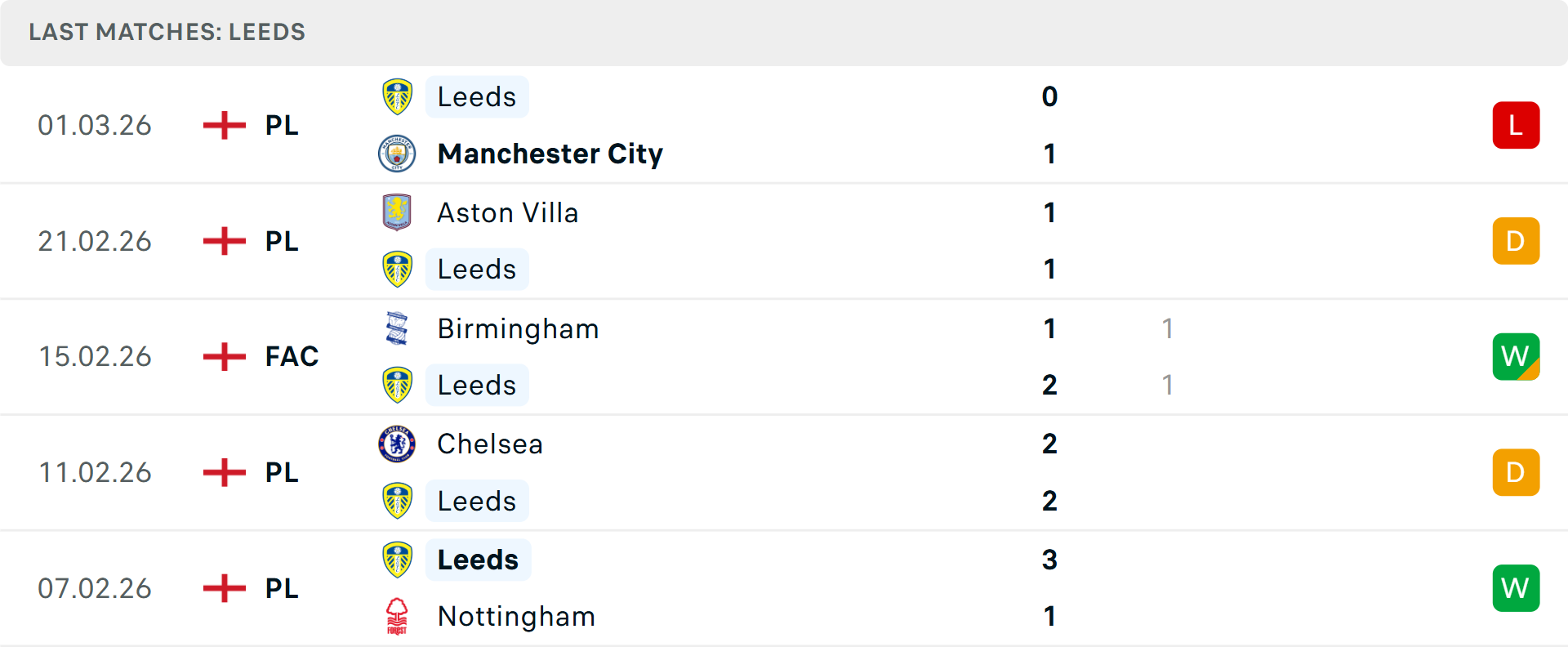Viewport: 1568px width, 647px height.
Task: Open the Manchester City team page link
Action: point(550,154)
